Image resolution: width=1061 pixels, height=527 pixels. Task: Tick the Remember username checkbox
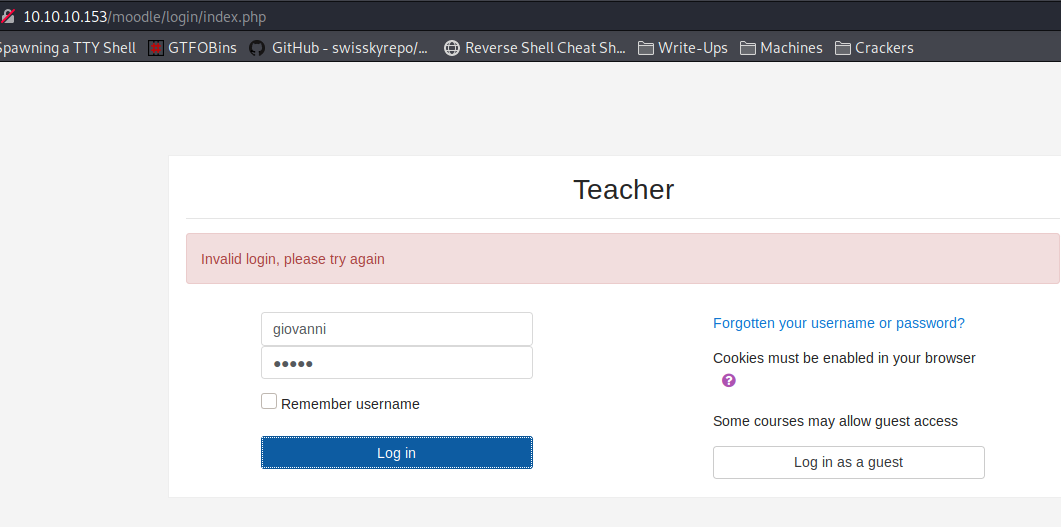click(269, 401)
